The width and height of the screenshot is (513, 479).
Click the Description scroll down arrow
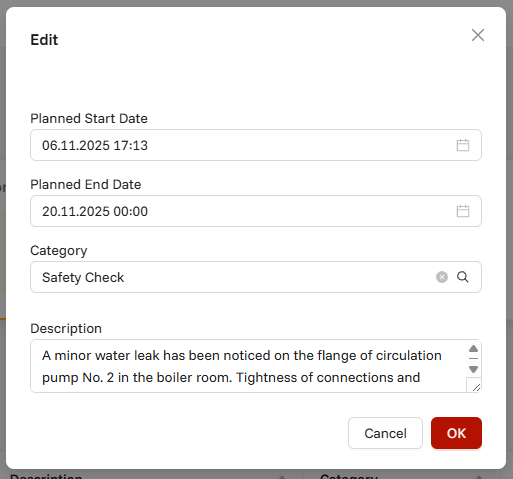pos(473,369)
